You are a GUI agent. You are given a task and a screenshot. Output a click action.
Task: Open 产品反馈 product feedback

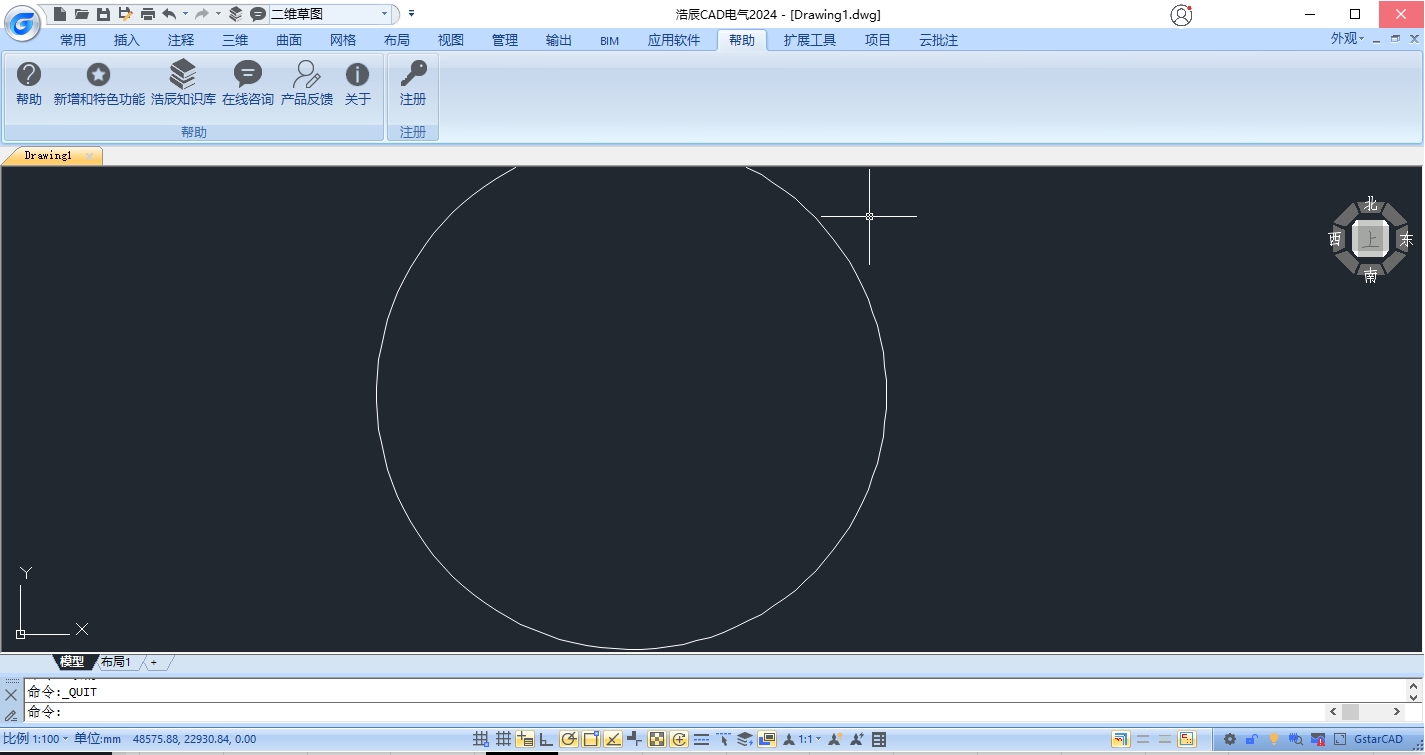307,84
